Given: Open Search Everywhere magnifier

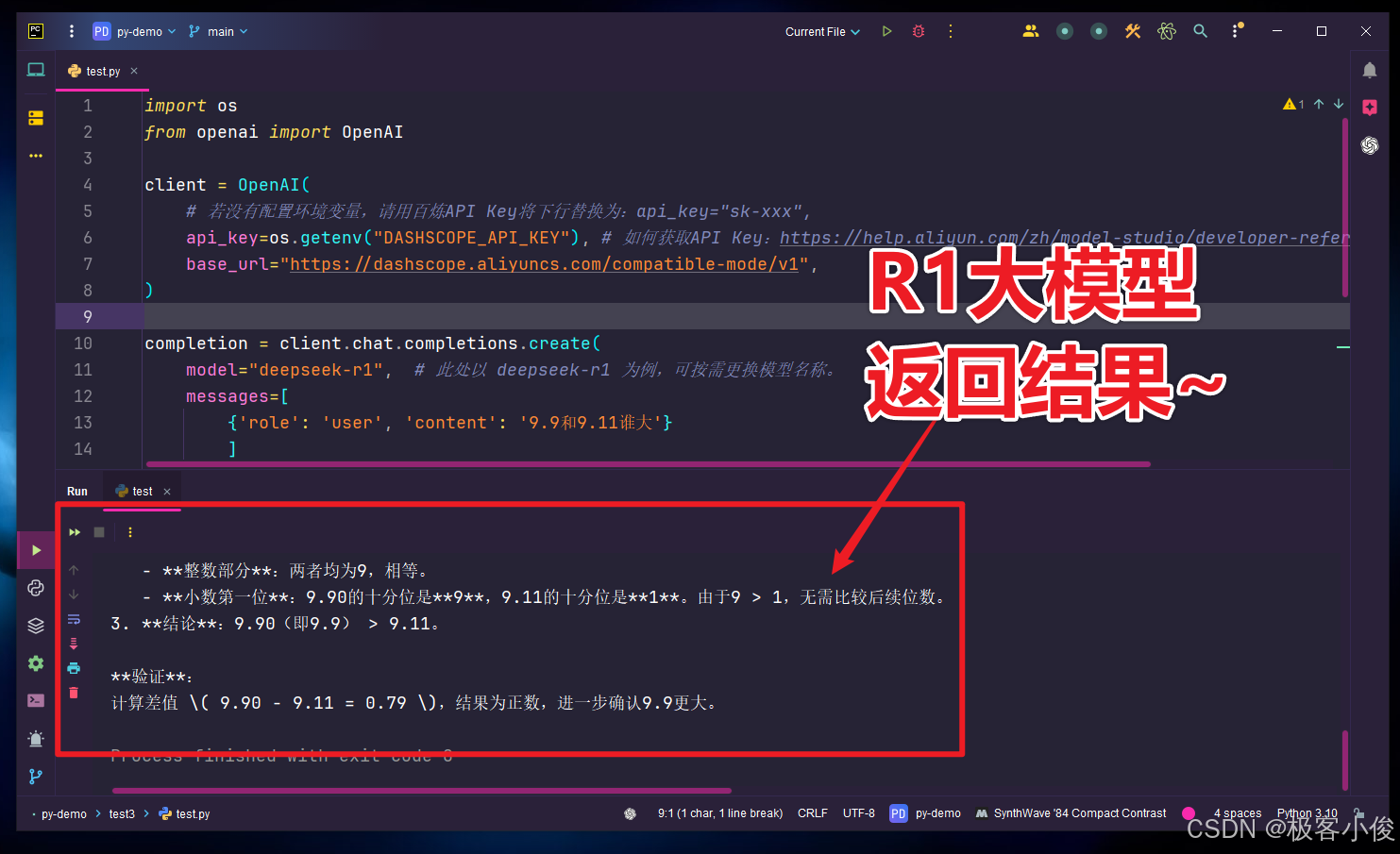Looking at the screenshot, I should point(1201,31).
